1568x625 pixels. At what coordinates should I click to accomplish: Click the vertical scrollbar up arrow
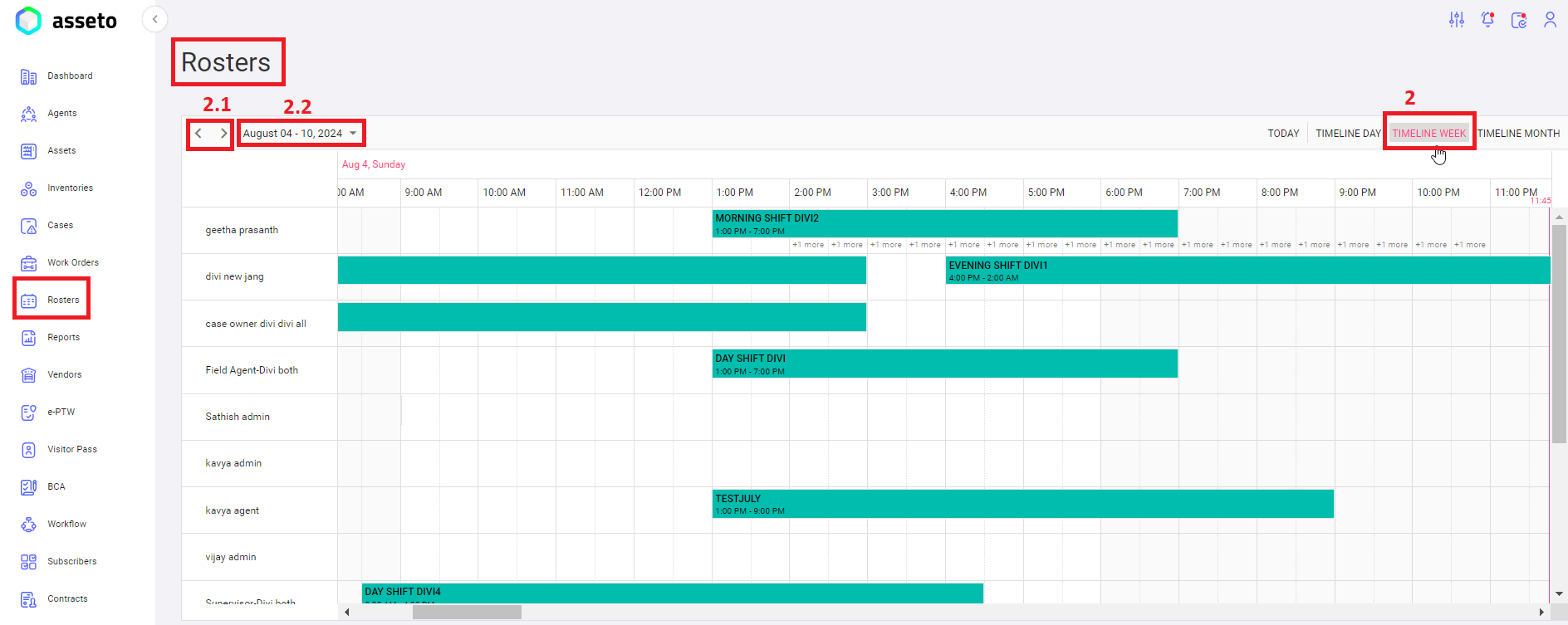click(x=1559, y=217)
